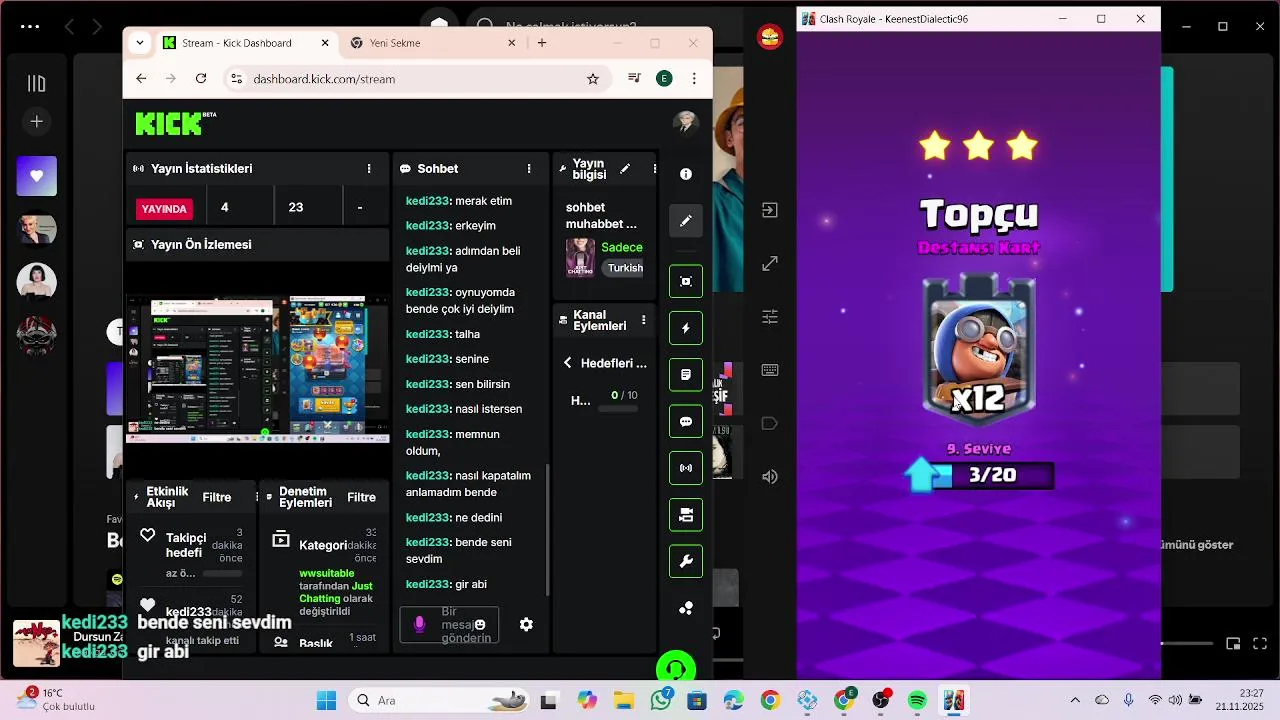1280x720 pixels.
Task: Open the emoji picker in chat input
Action: (x=480, y=624)
